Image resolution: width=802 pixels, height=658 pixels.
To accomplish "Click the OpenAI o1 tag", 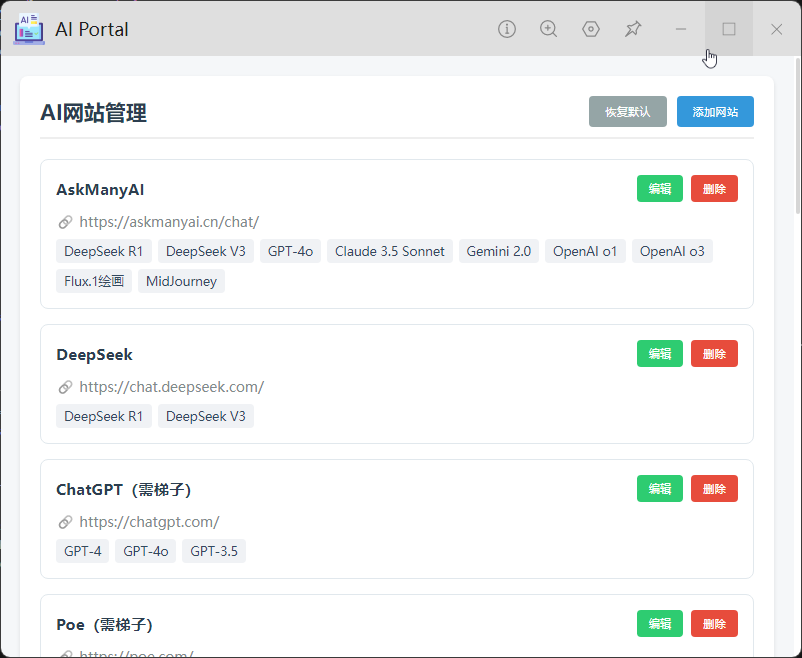I will [x=585, y=251].
